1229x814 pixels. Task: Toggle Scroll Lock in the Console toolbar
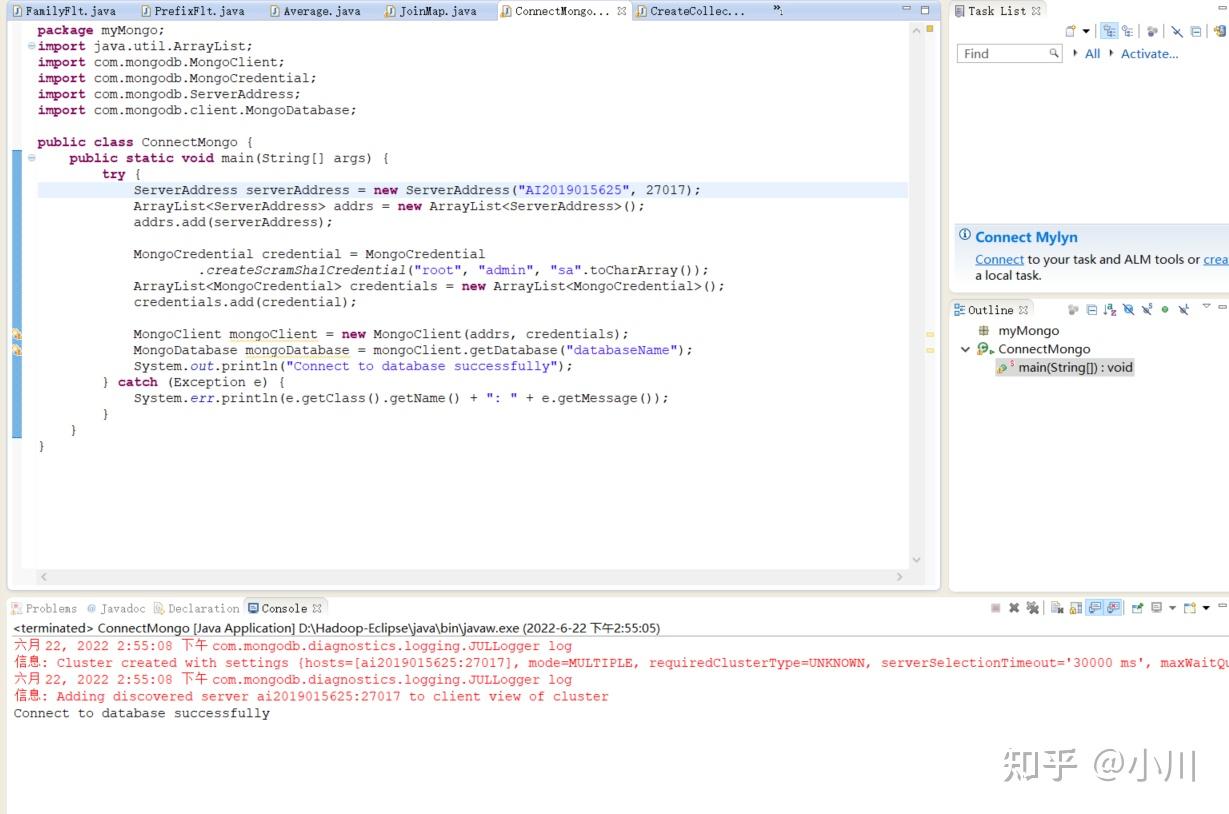[1073, 607]
